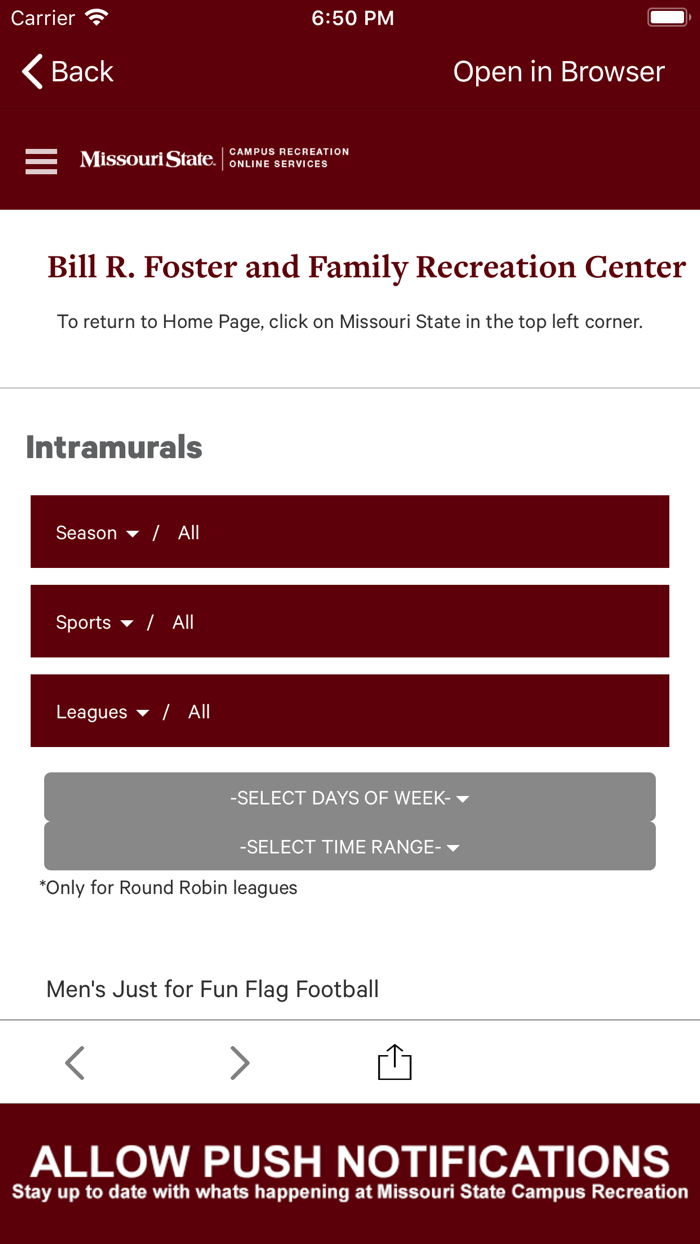Tap the Allow Push Notifications banner
Screen dimensions: 700x1244
coord(350,1172)
